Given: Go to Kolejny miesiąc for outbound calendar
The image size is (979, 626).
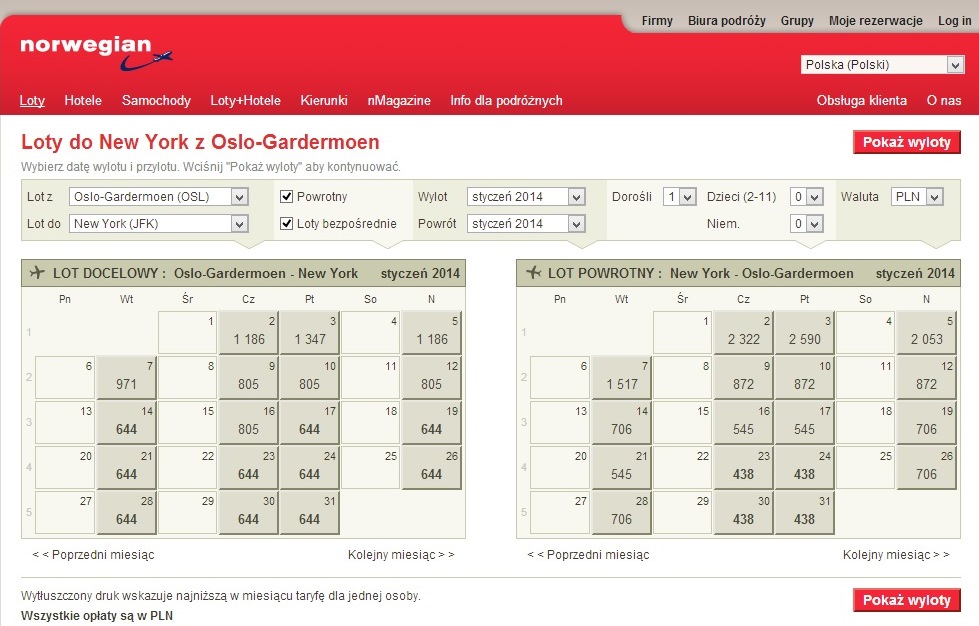Looking at the screenshot, I should click(401, 554).
